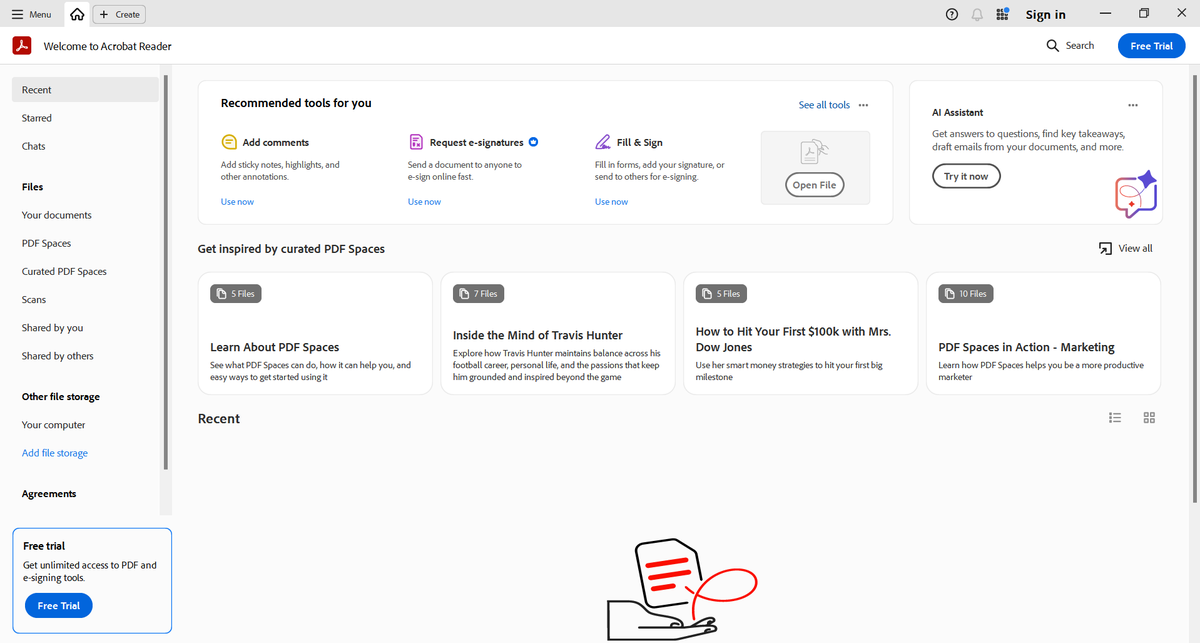Open the hamburger Menu
The width and height of the screenshot is (1200, 643).
(x=31, y=14)
